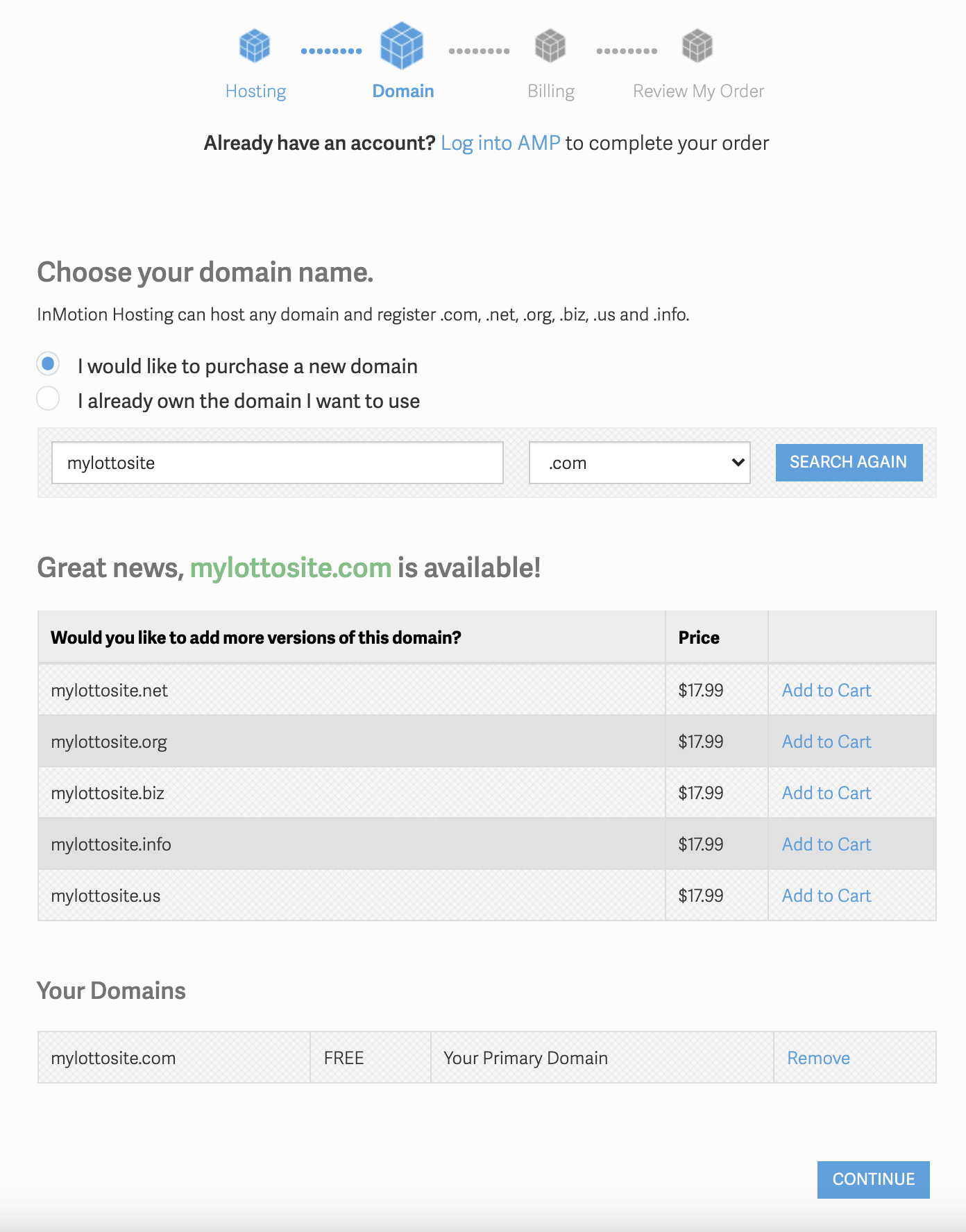Click the mylottosite.net row name
The image size is (966, 1232).
109,690
